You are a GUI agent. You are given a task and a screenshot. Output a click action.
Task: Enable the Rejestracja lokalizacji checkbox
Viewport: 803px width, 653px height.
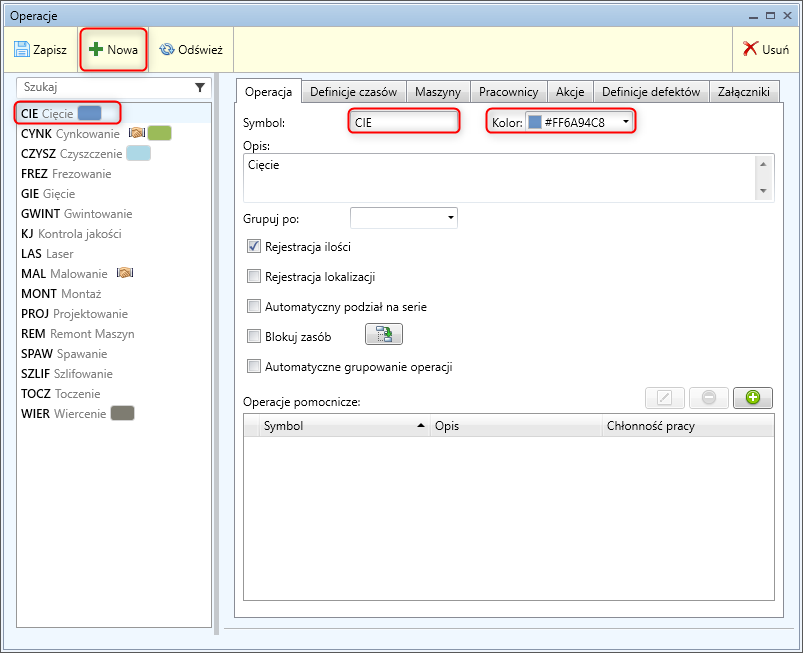(254, 277)
